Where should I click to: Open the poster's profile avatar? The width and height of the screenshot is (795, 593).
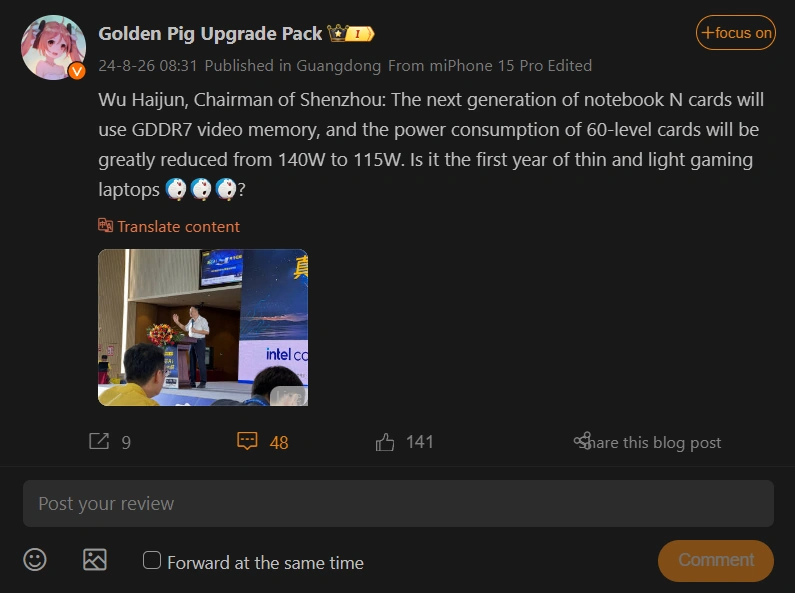(x=53, y=46)
